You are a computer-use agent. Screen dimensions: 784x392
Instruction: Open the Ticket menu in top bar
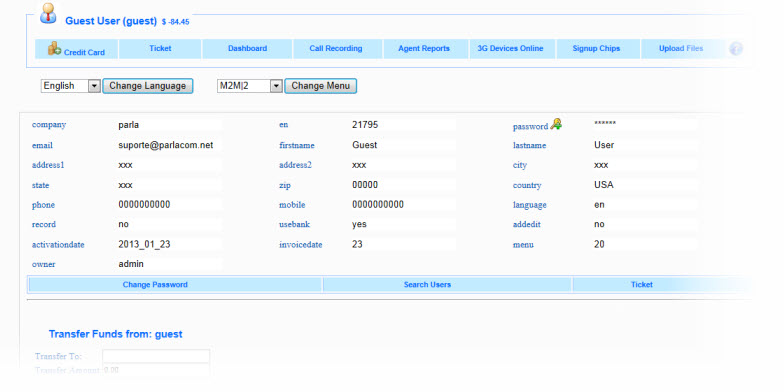[160, 48]
